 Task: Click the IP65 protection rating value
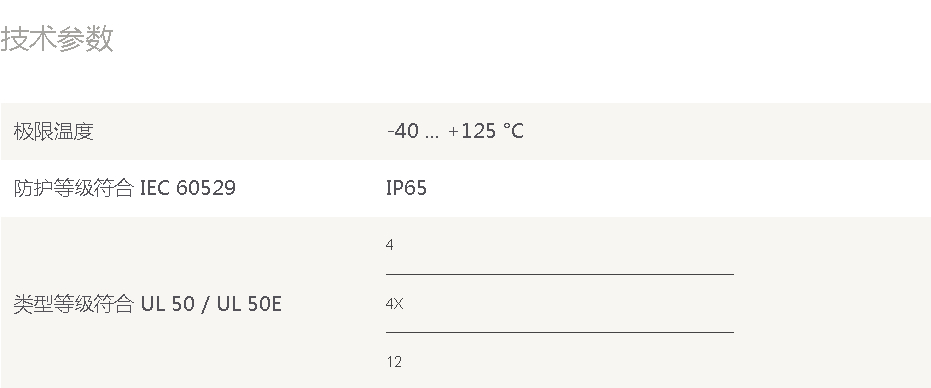[406, 188]
